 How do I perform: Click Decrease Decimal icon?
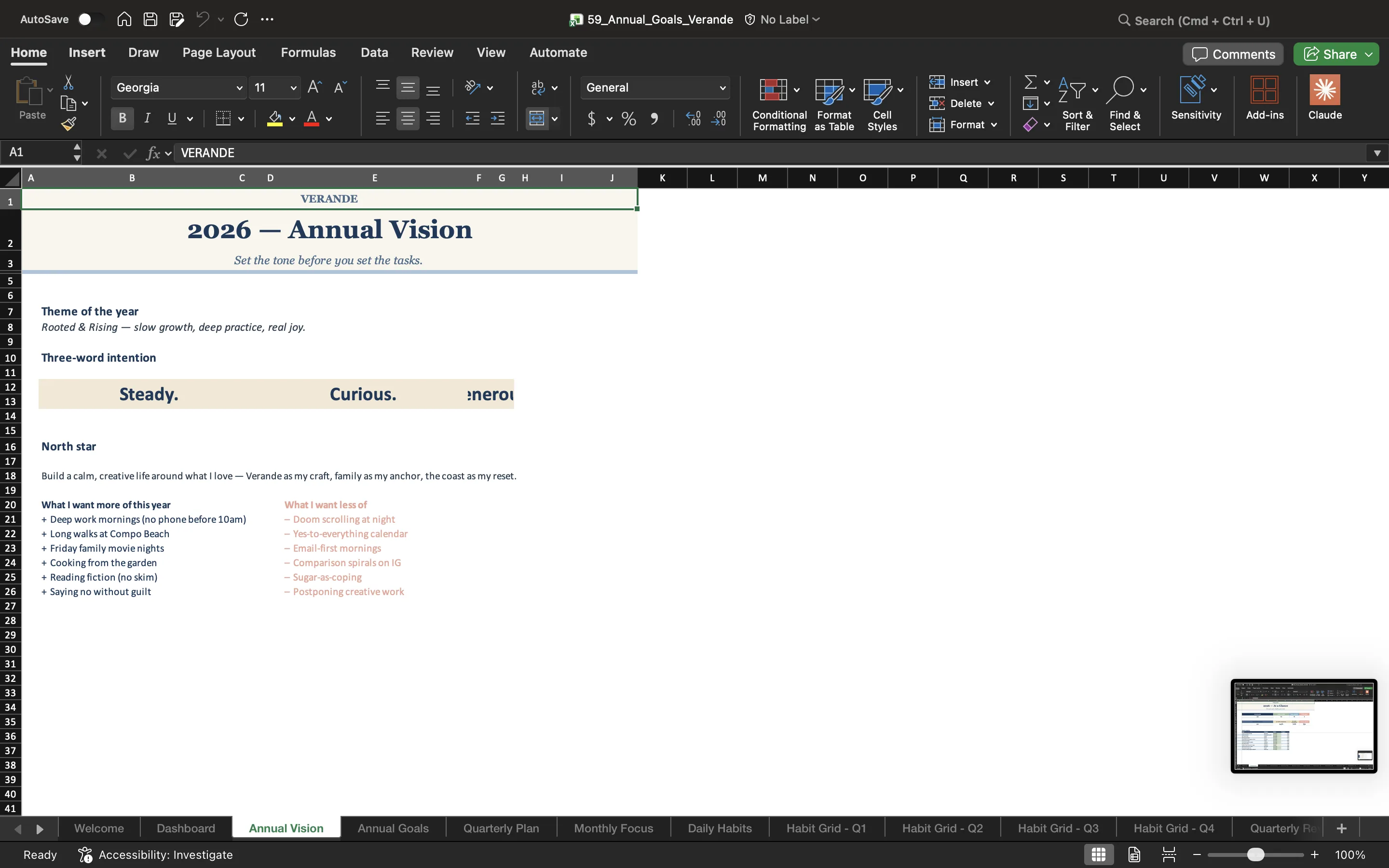click(719, 119)
